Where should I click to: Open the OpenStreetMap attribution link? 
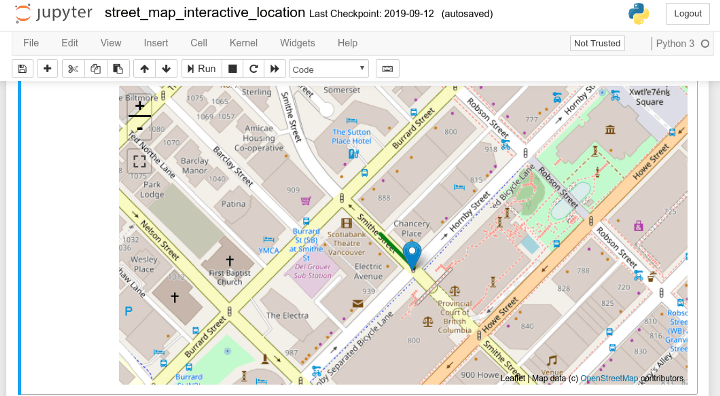[x=609, y=378]
